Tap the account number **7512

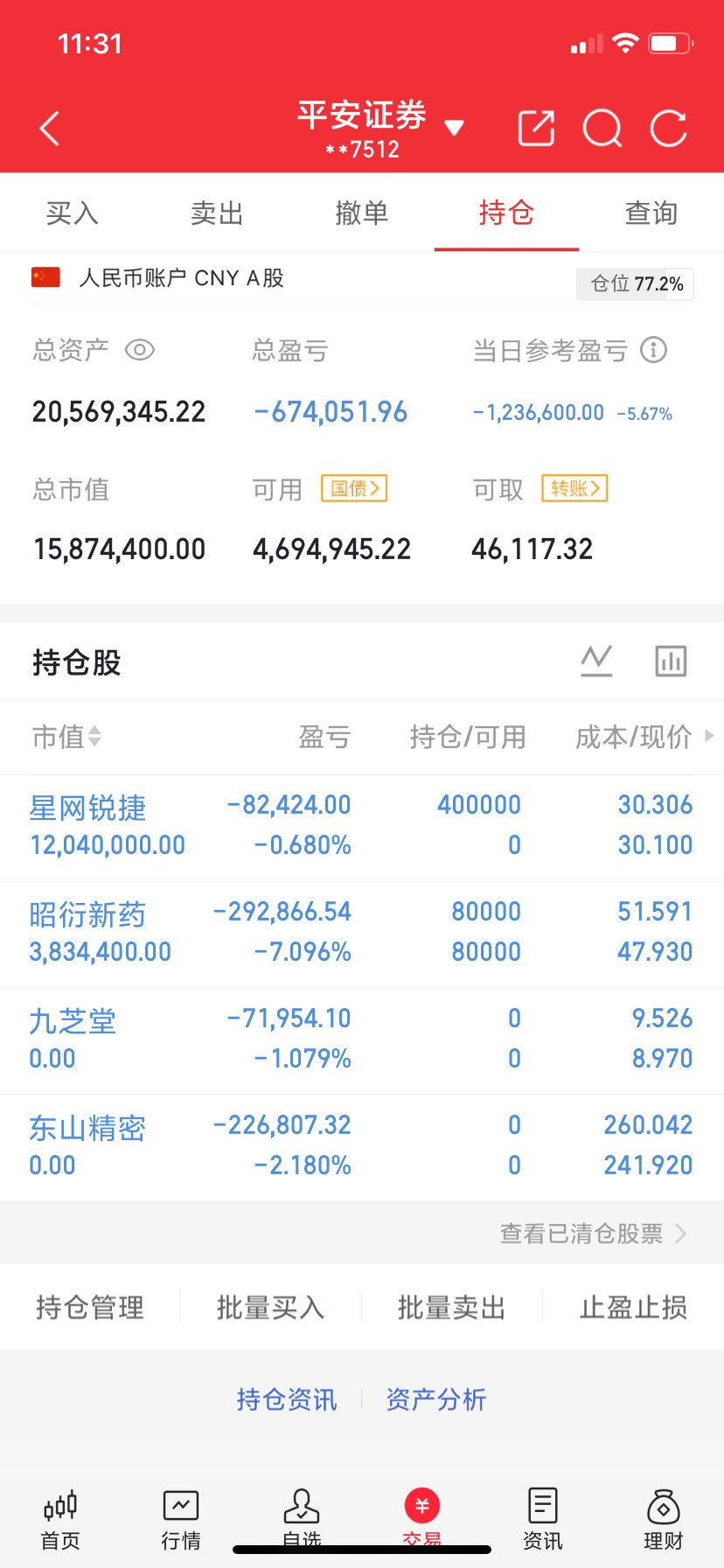[x=362, y=150]
